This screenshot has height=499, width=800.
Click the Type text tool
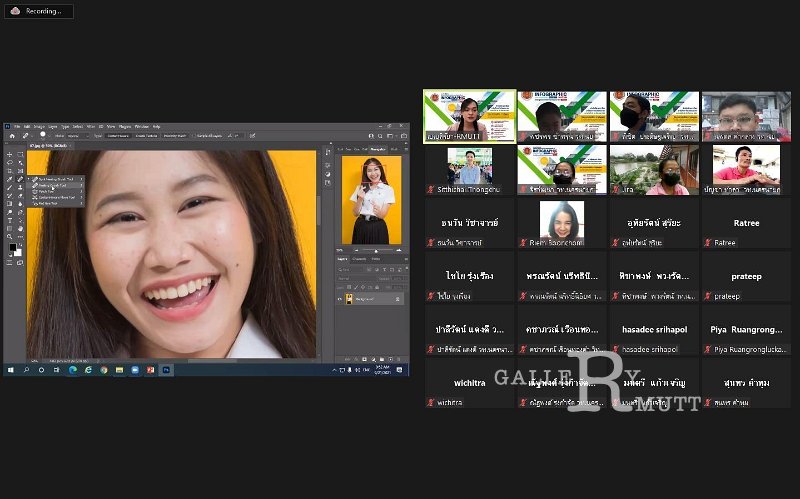tap(9, 221)
